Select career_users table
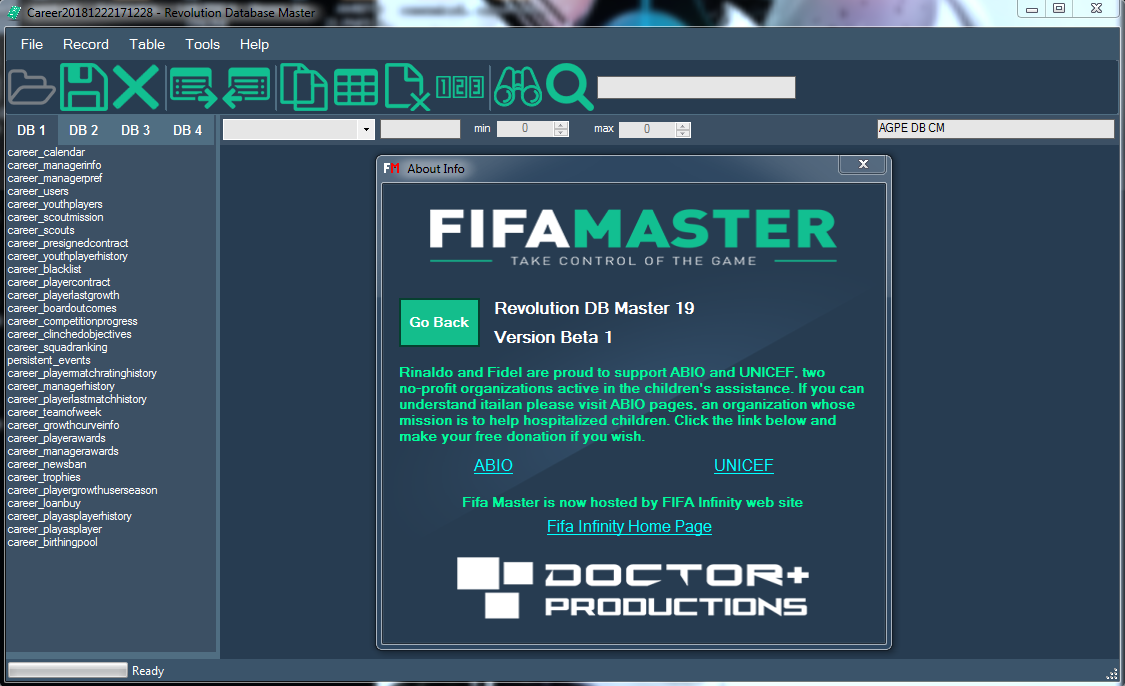The height and width of the screenshot is (686, 1125). coord(38,191)
